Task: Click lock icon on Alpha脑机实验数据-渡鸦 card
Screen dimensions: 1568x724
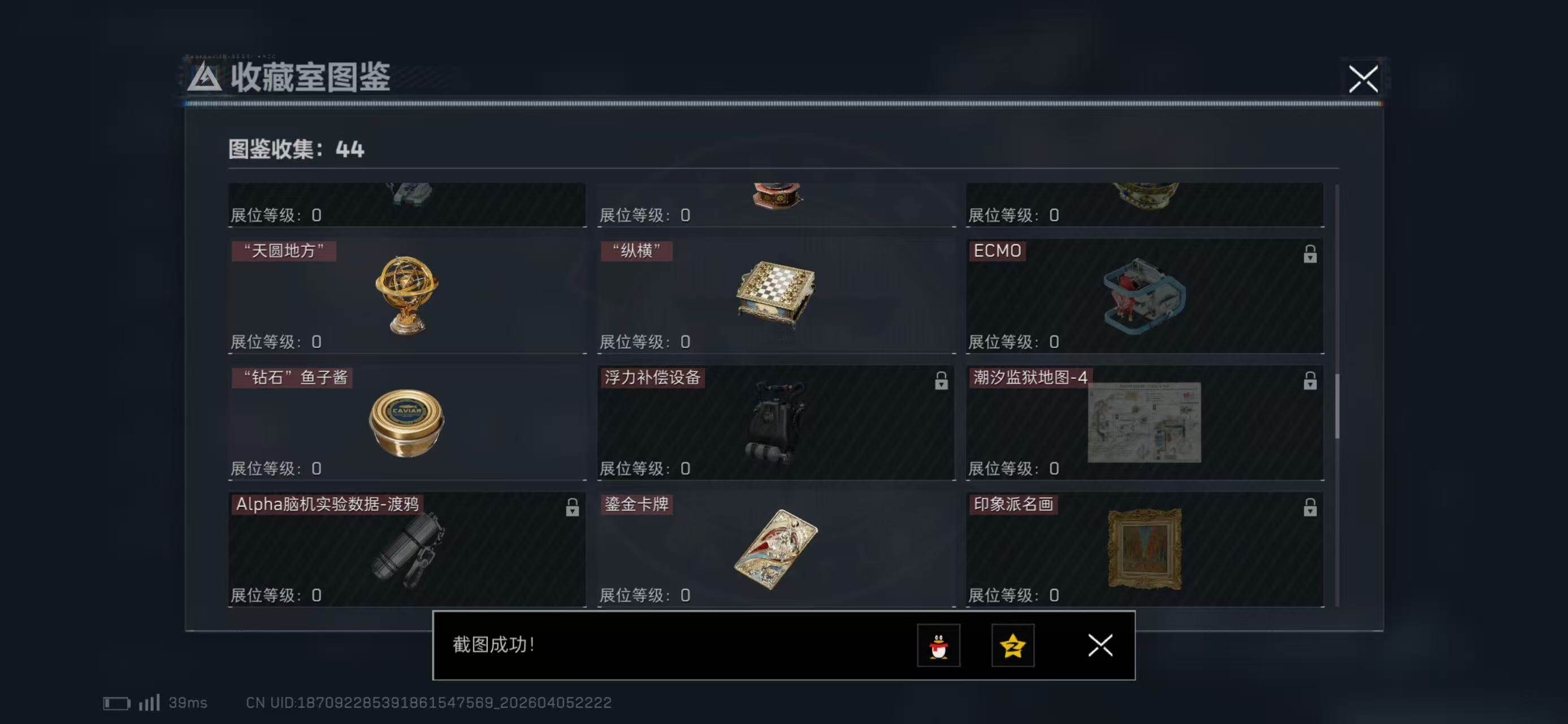Action: coord(571,507)
